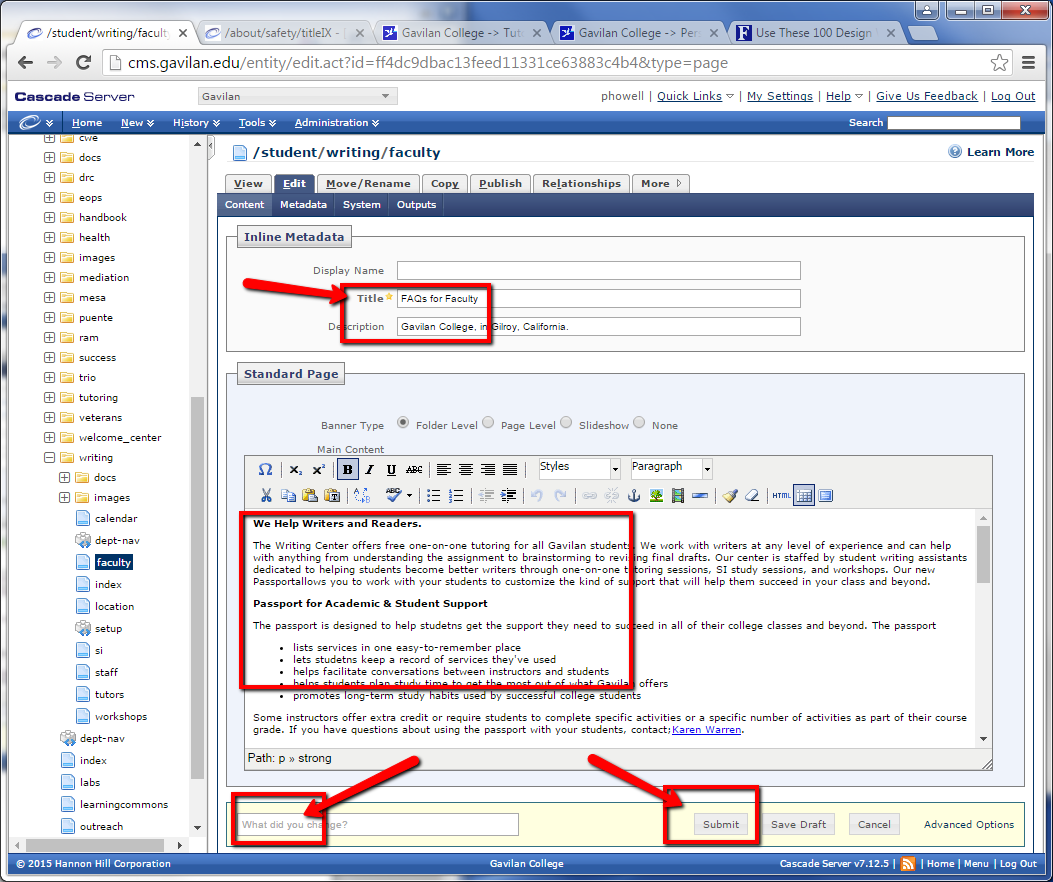Open the Publish tab
Viewport: 1053px width, 882px height.
point(500,184)
